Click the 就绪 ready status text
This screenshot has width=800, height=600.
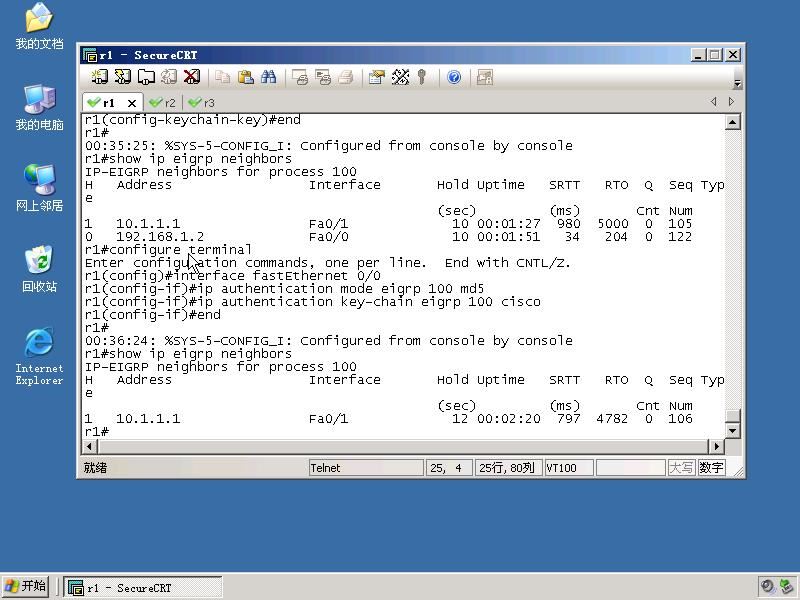click(95, 468)
